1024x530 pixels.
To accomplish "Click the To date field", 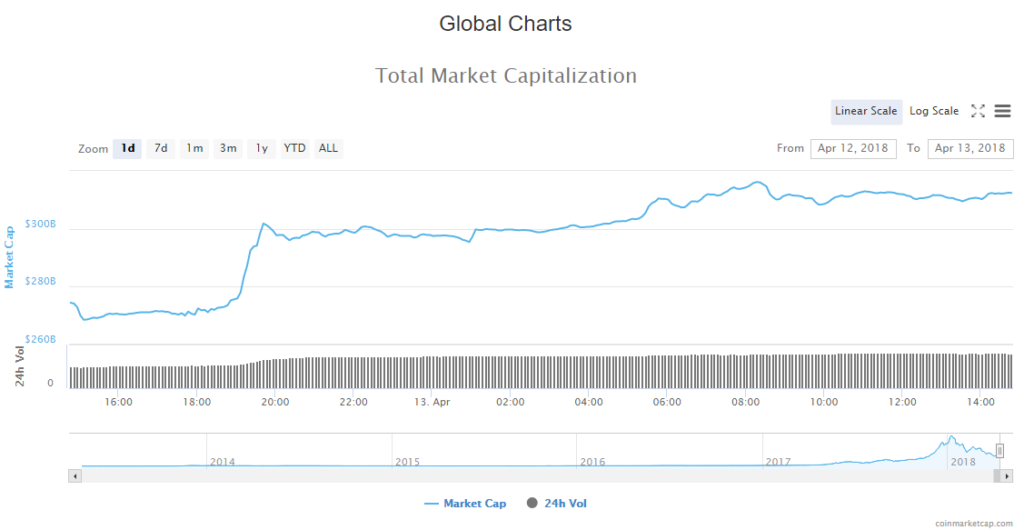I will [x=970, y=148].
